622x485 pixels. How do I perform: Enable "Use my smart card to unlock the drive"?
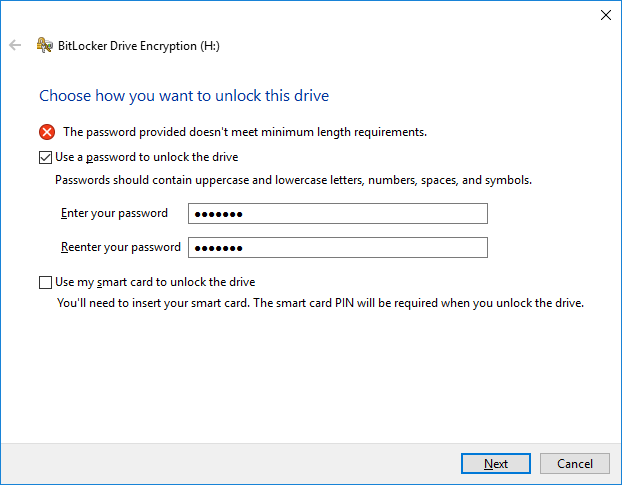click(45, 282)
